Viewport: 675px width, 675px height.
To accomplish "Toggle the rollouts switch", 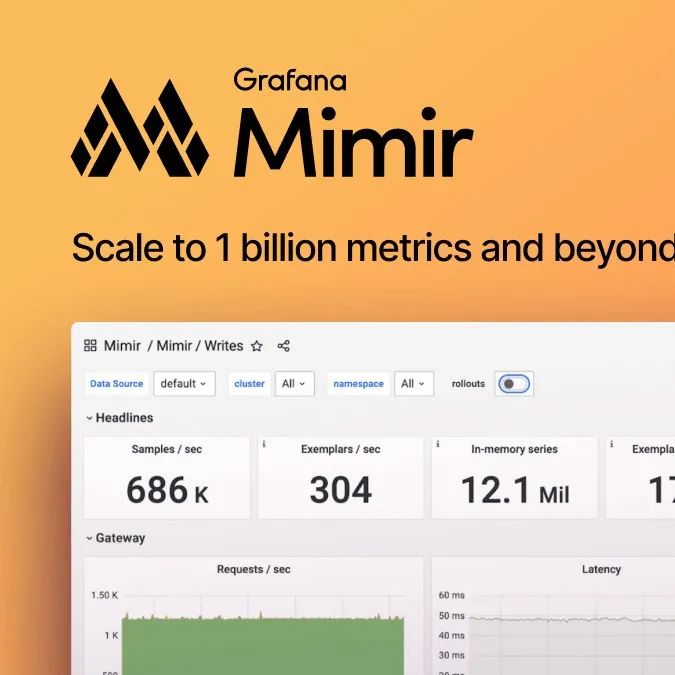I will pyautogui.click(x=514, y=384).
